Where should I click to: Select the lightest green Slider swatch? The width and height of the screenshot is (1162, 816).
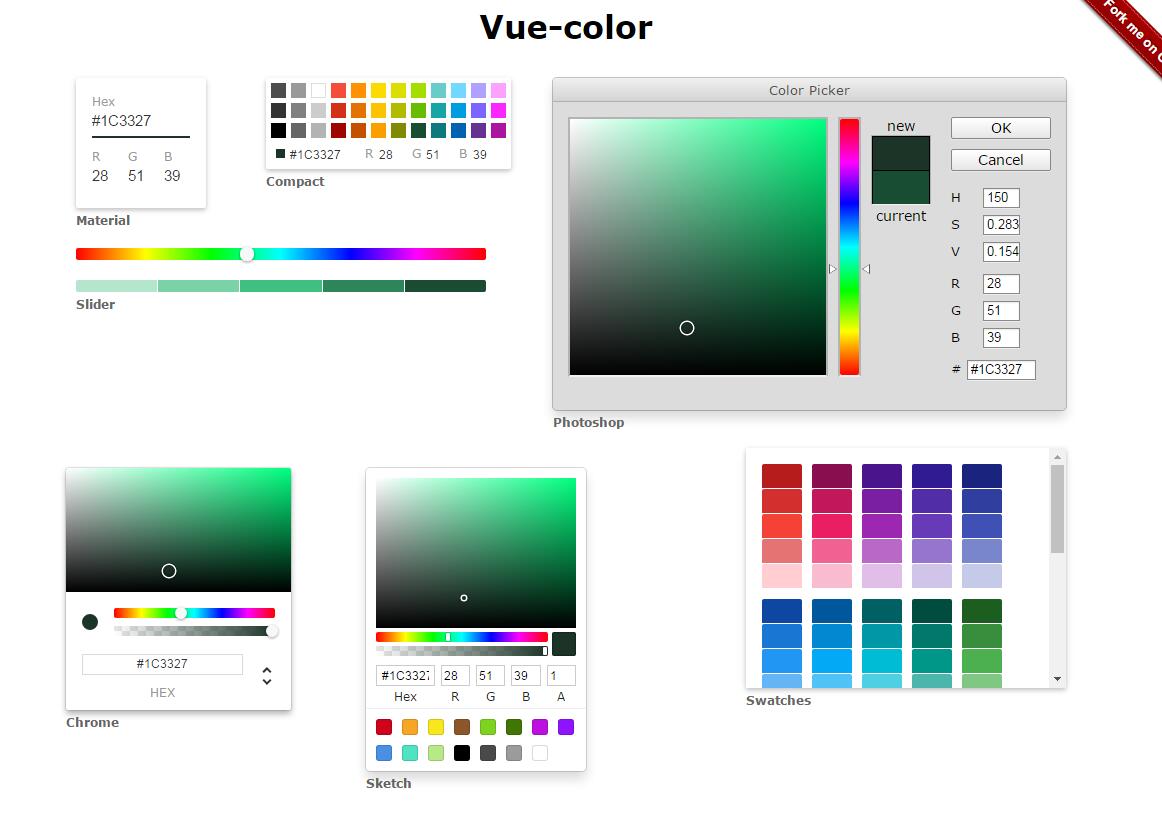point(116,286)
